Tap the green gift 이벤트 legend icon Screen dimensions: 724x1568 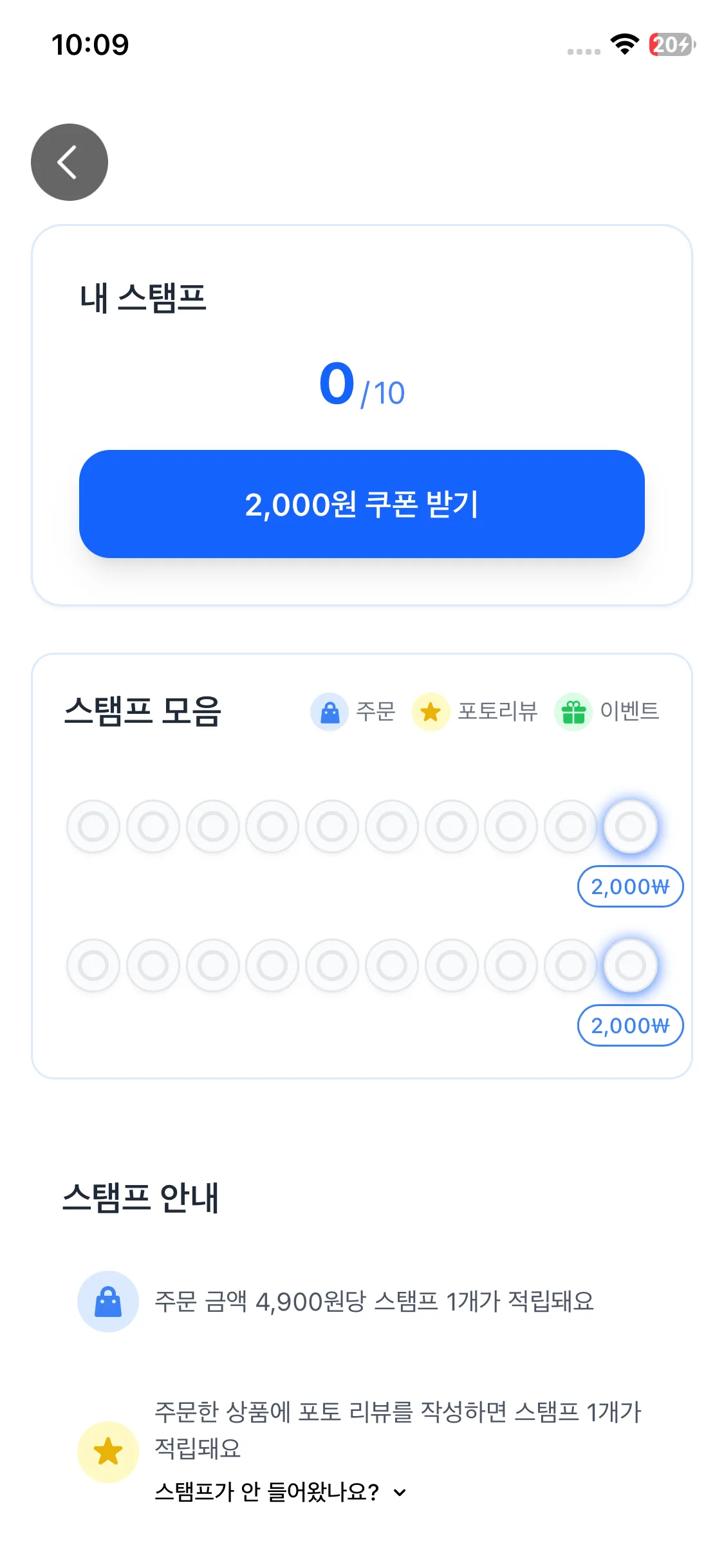(x=573, y=712)
